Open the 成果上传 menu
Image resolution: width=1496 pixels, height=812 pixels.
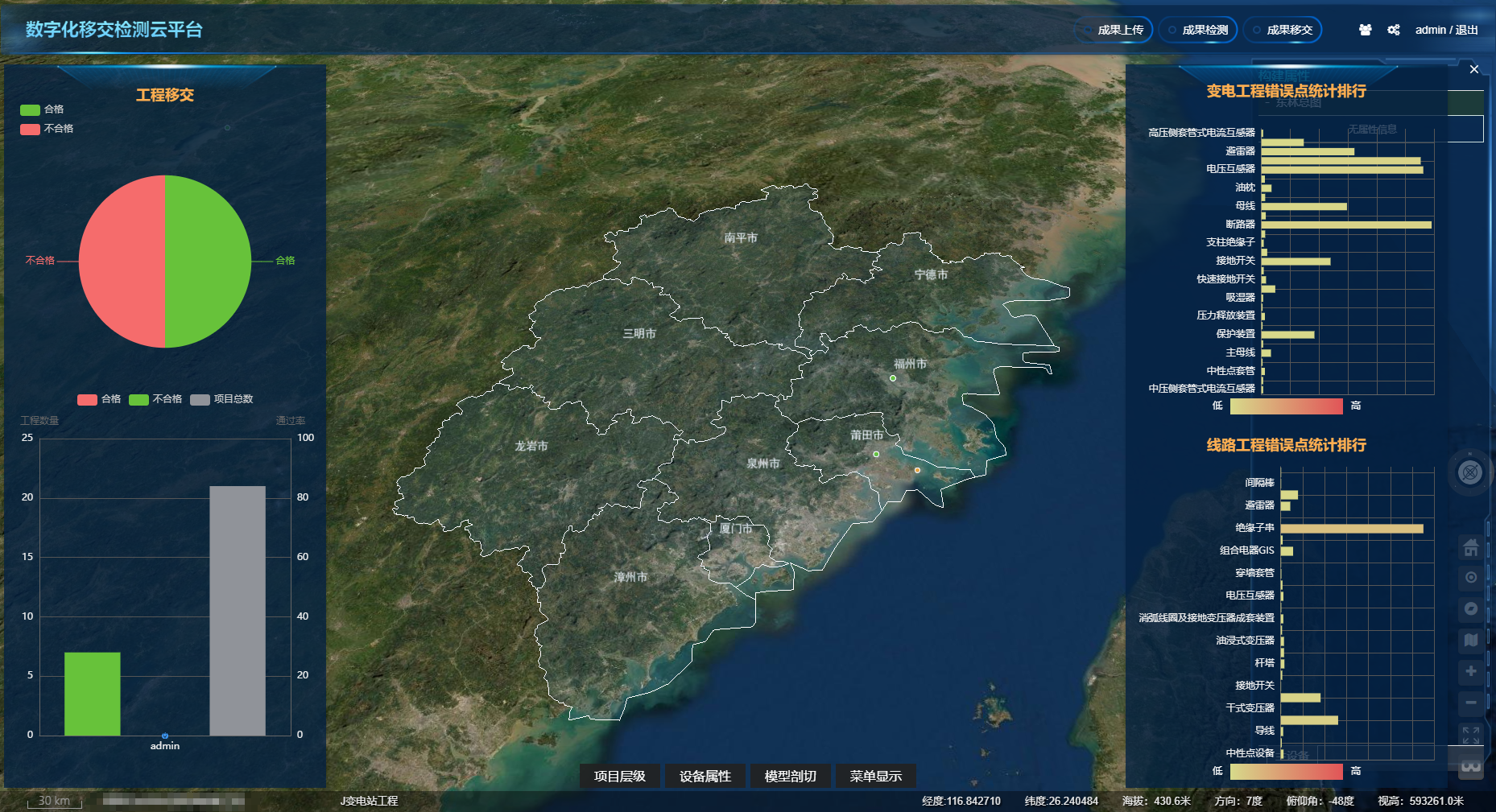(1114, 30)
